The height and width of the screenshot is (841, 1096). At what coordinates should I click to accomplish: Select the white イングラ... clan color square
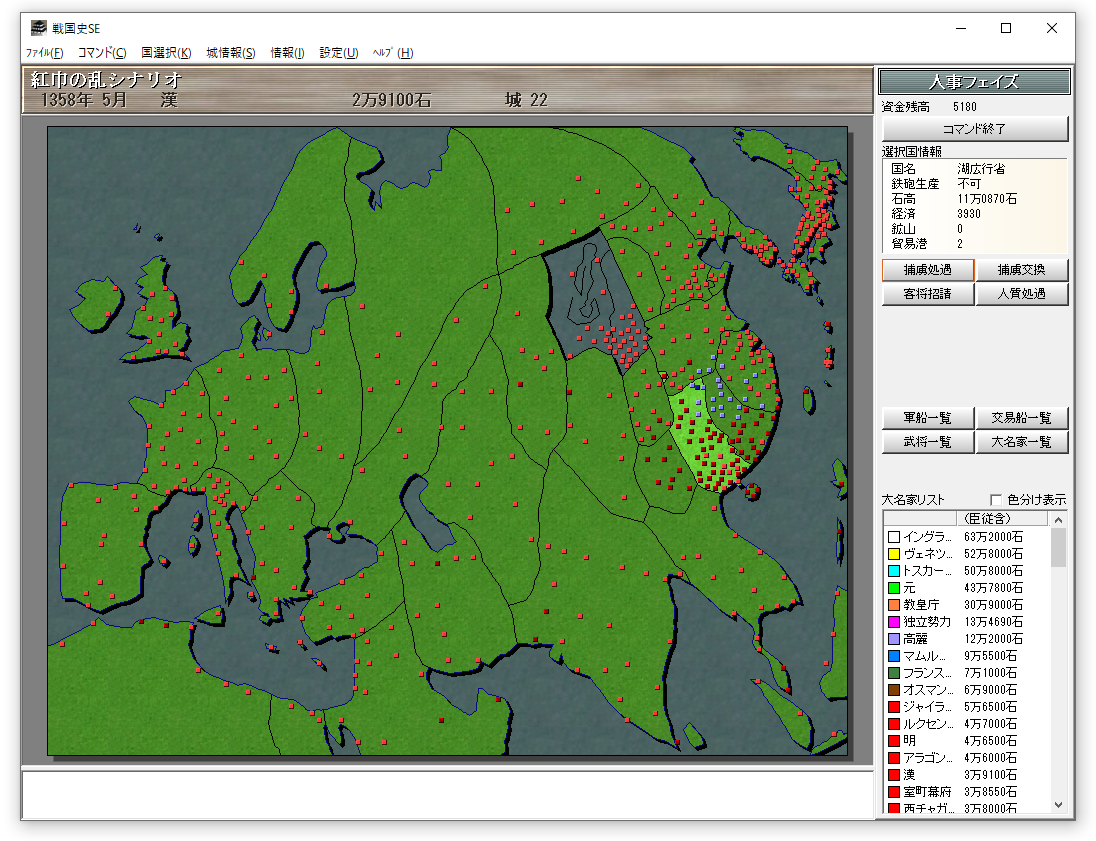click(x=894, y=537)
